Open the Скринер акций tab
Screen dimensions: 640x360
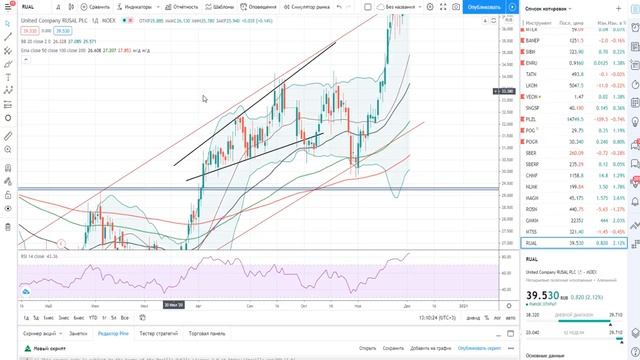click(42, 333)
